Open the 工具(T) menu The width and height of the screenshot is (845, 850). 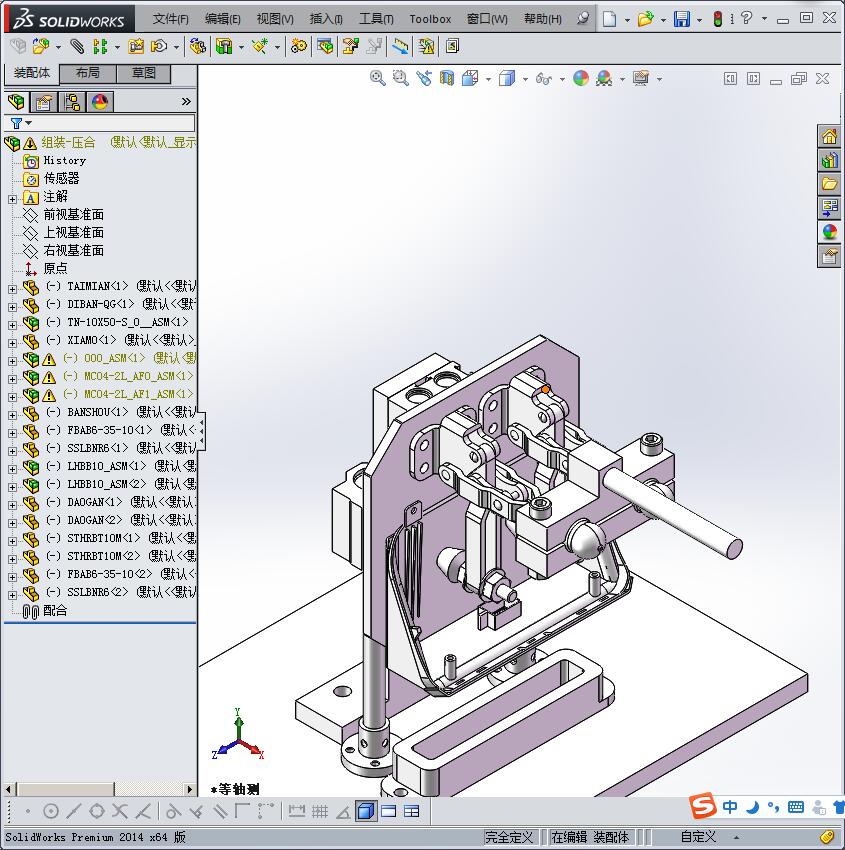click(376, 19)
